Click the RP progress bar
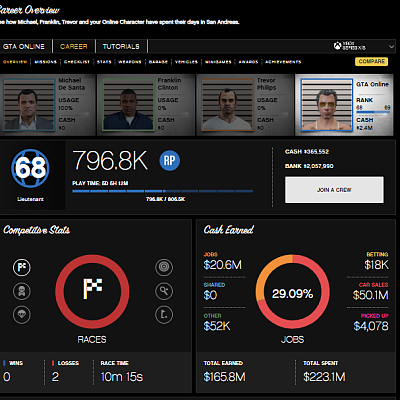This screenshot has width=400, height=400. [163, 191]
